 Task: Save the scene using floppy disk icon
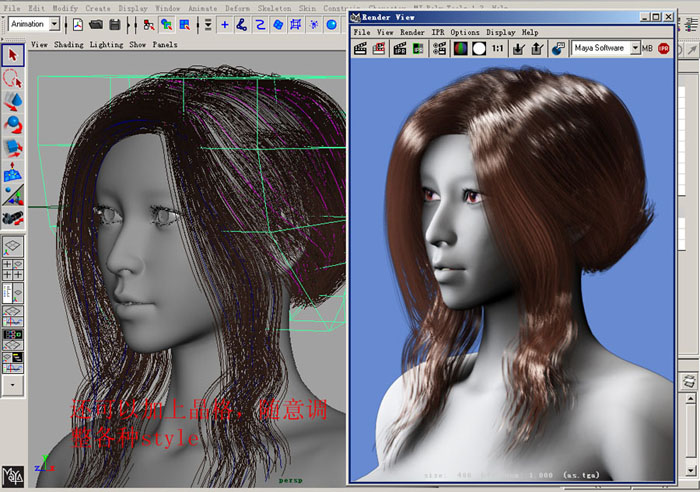[115, 25]
